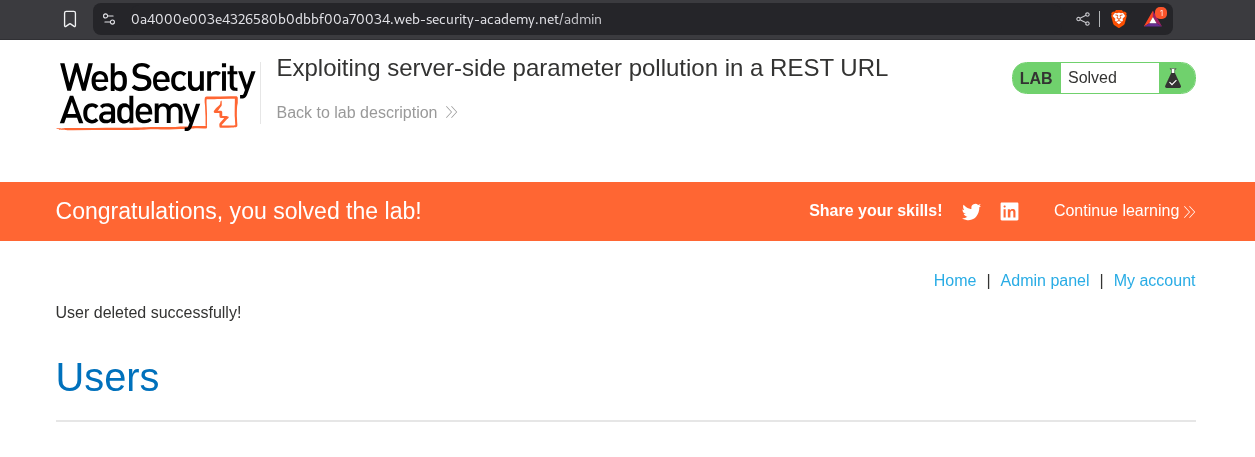This screenshot has height=457, width=1255.
Task: Click Back to lab description link
Action: 357,113
